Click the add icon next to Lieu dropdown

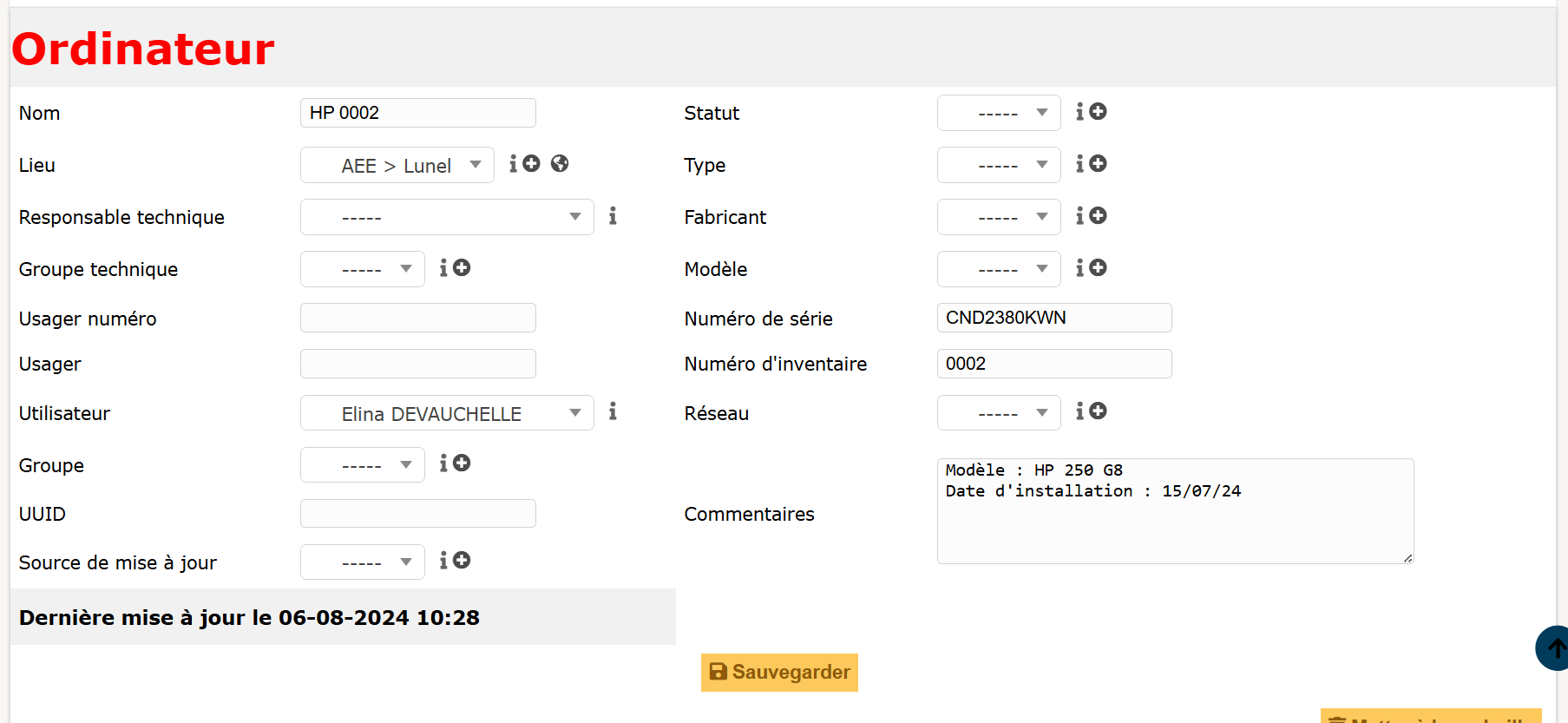click(531, 163)
